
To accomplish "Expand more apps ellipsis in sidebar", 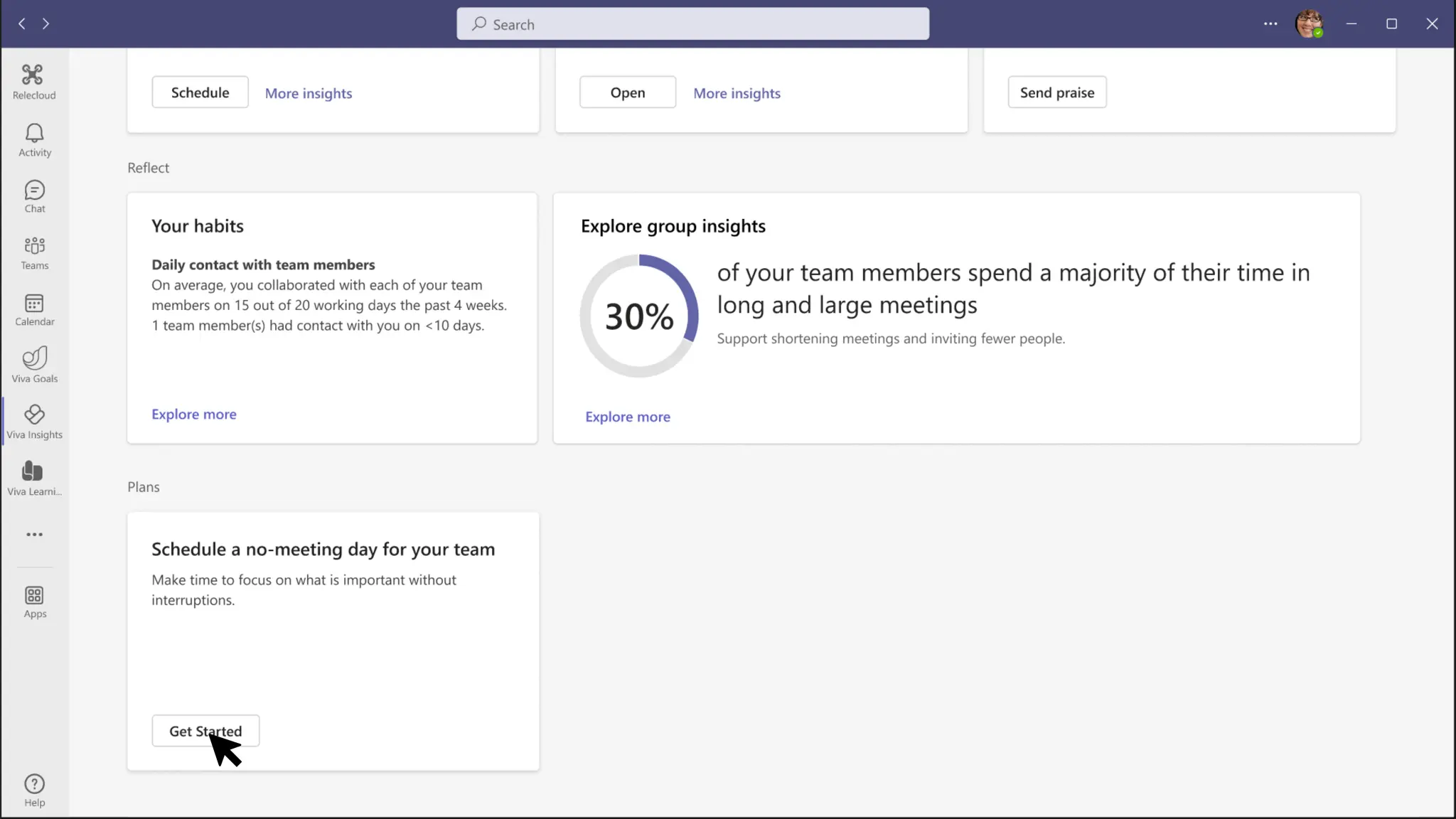I will coord(34,535).
